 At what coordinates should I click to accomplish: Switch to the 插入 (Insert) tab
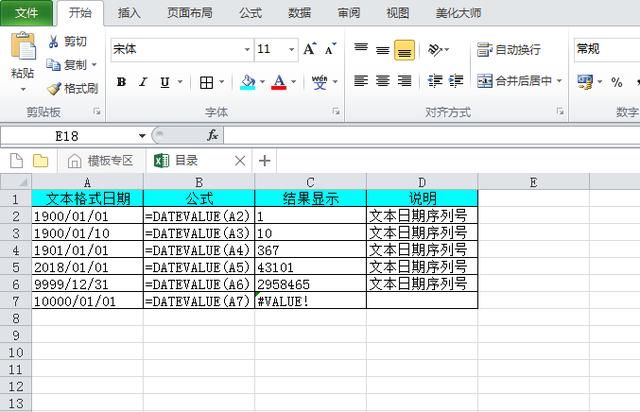129,13
